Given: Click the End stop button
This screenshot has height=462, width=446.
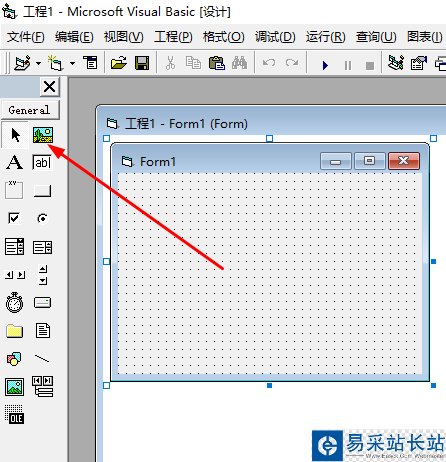Looking at the screenshot, I should point(370,66).
